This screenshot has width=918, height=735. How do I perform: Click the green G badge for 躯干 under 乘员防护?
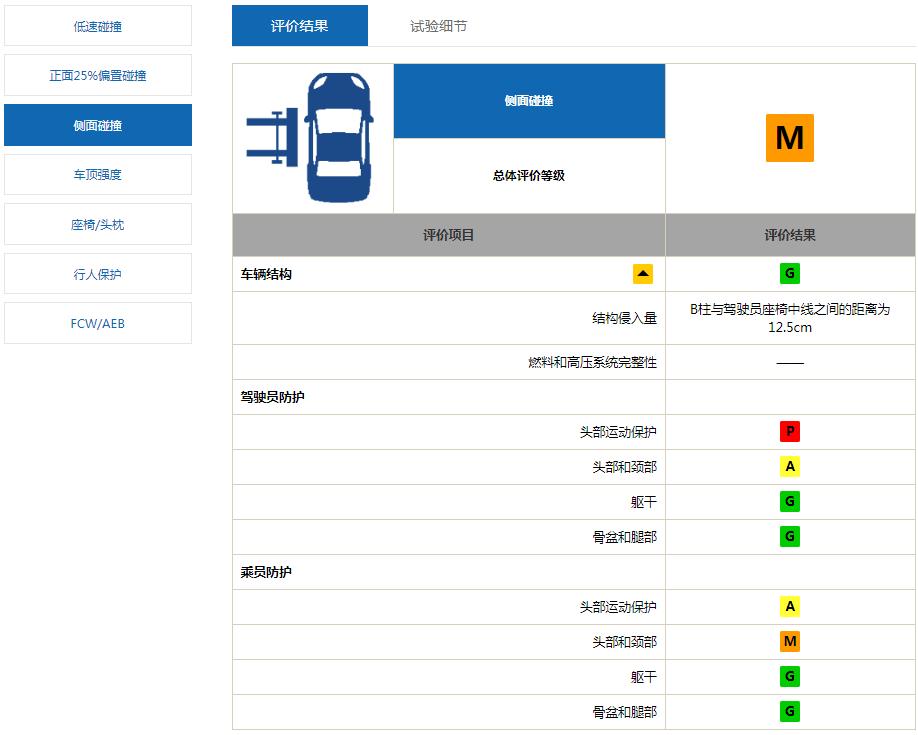pos(790,676)
